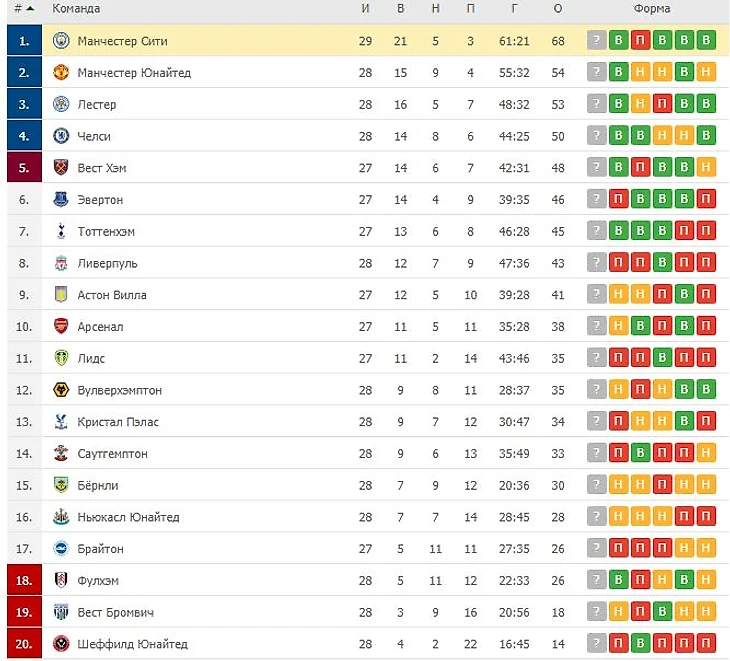Click Manchester City's gray question-mark form box
Image resolution: width=730 pixels, height=661 pixels.
tap(597, 41)
